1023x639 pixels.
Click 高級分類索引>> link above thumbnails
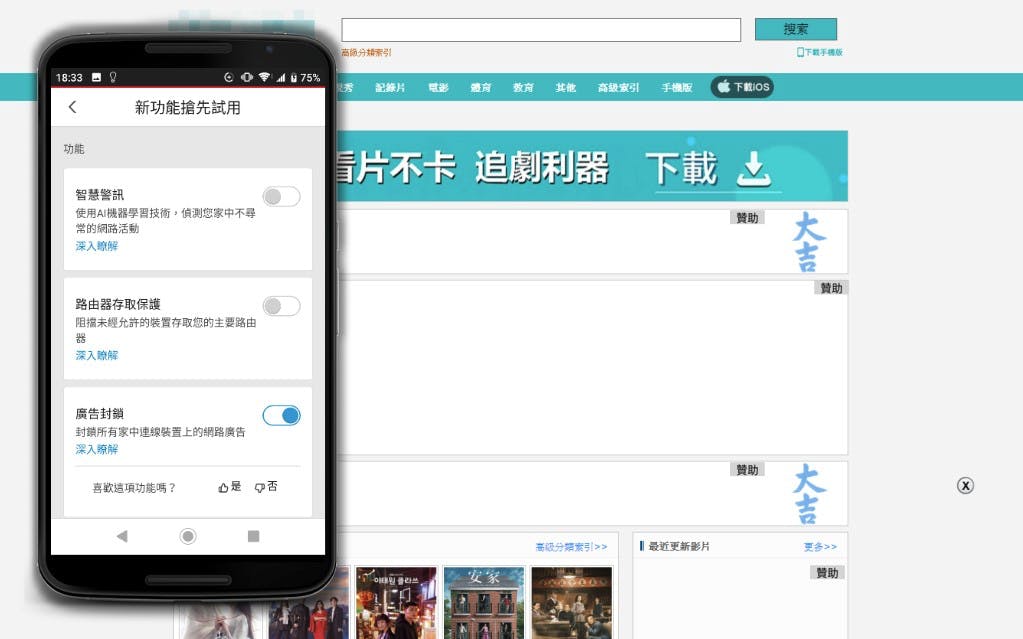[572, 547]
